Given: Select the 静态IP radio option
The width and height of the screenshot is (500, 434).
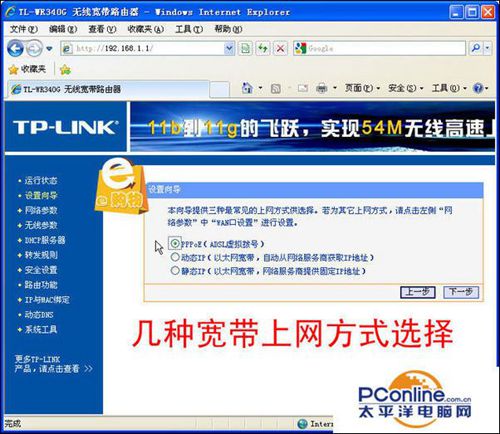Looking at the screenshot, I should (175, 270).
